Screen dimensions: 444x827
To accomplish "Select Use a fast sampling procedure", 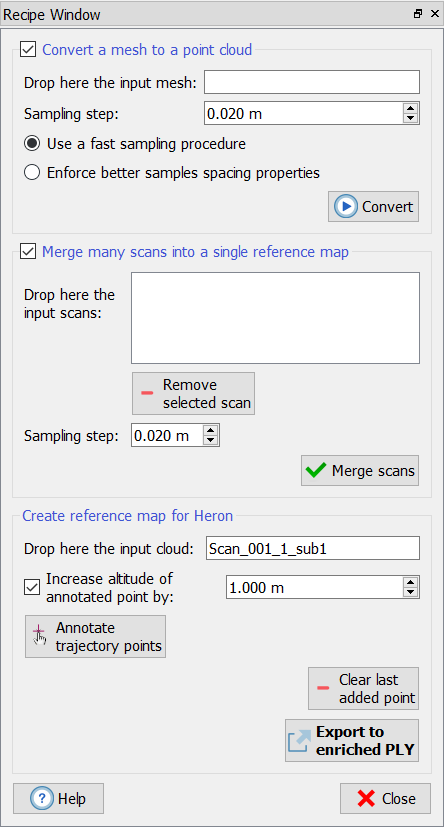I will click(x=32, y=143).
